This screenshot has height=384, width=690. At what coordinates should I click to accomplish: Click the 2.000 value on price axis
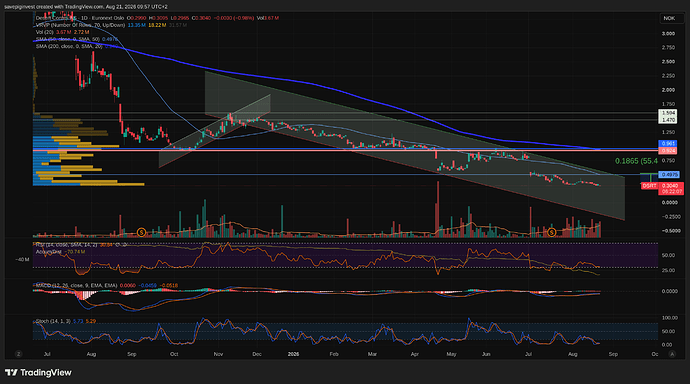coord(668,90)
